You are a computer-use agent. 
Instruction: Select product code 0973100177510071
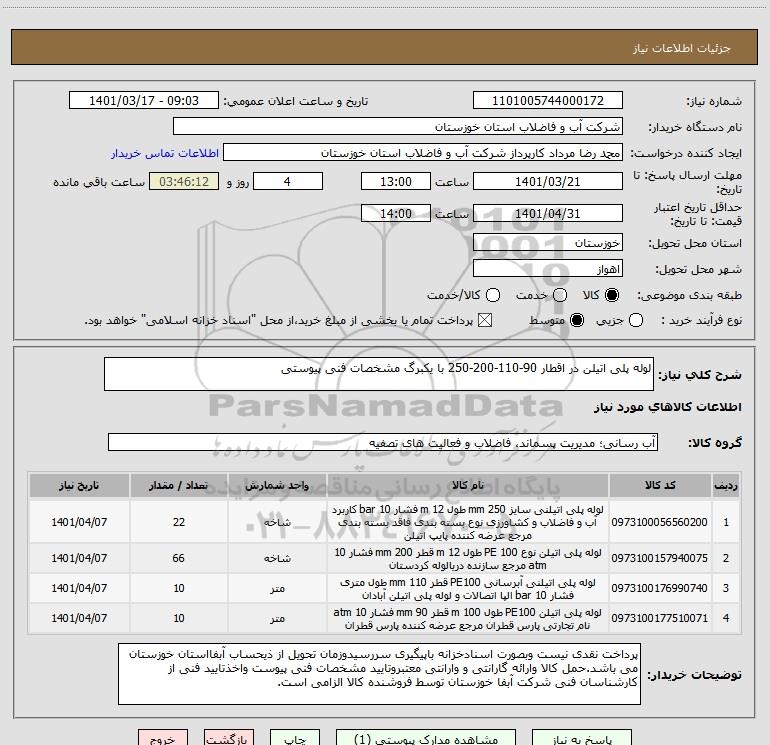(660, 618)
